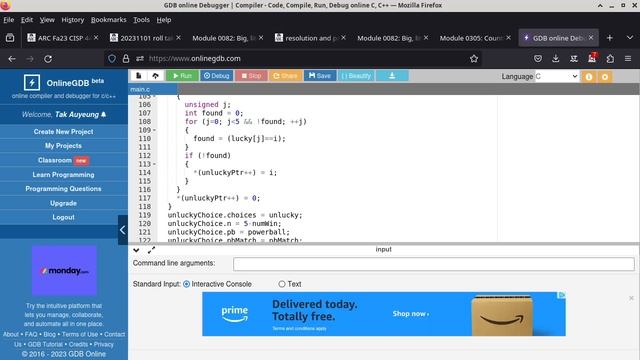Collapse the code fold at line 113
Viewport: 640px width, 360px height.
coord(154,164)
